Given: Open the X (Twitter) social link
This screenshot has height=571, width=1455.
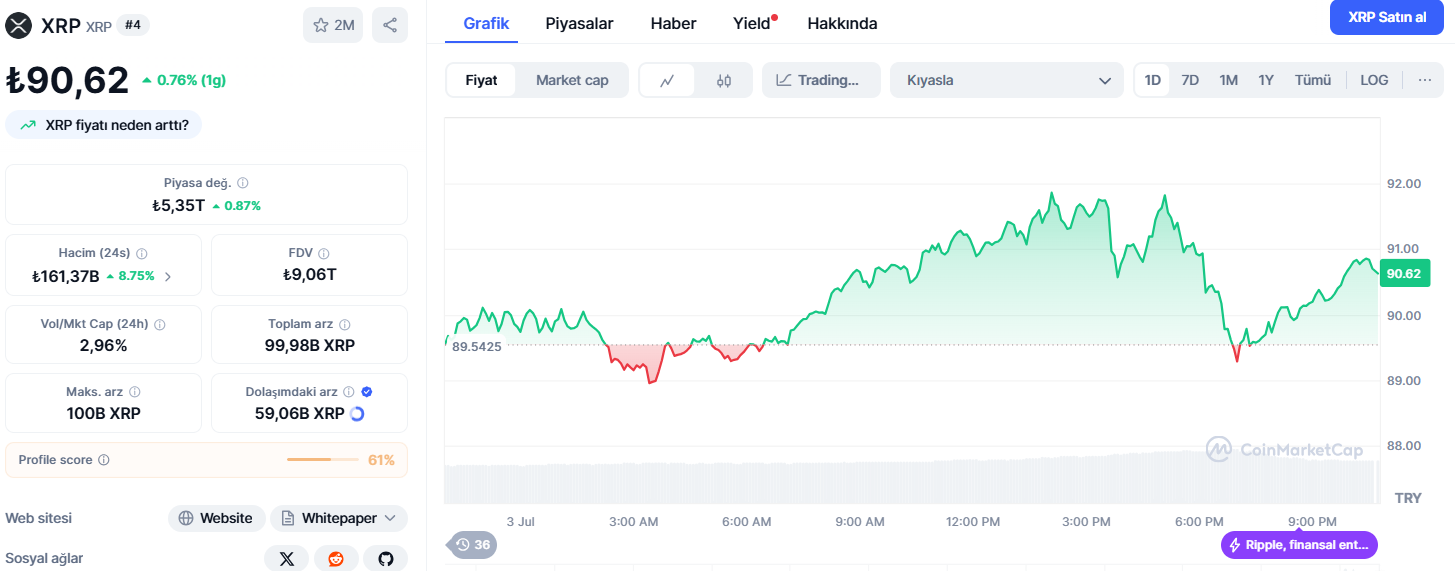Looking at the screenshot, I should [287, 559].
